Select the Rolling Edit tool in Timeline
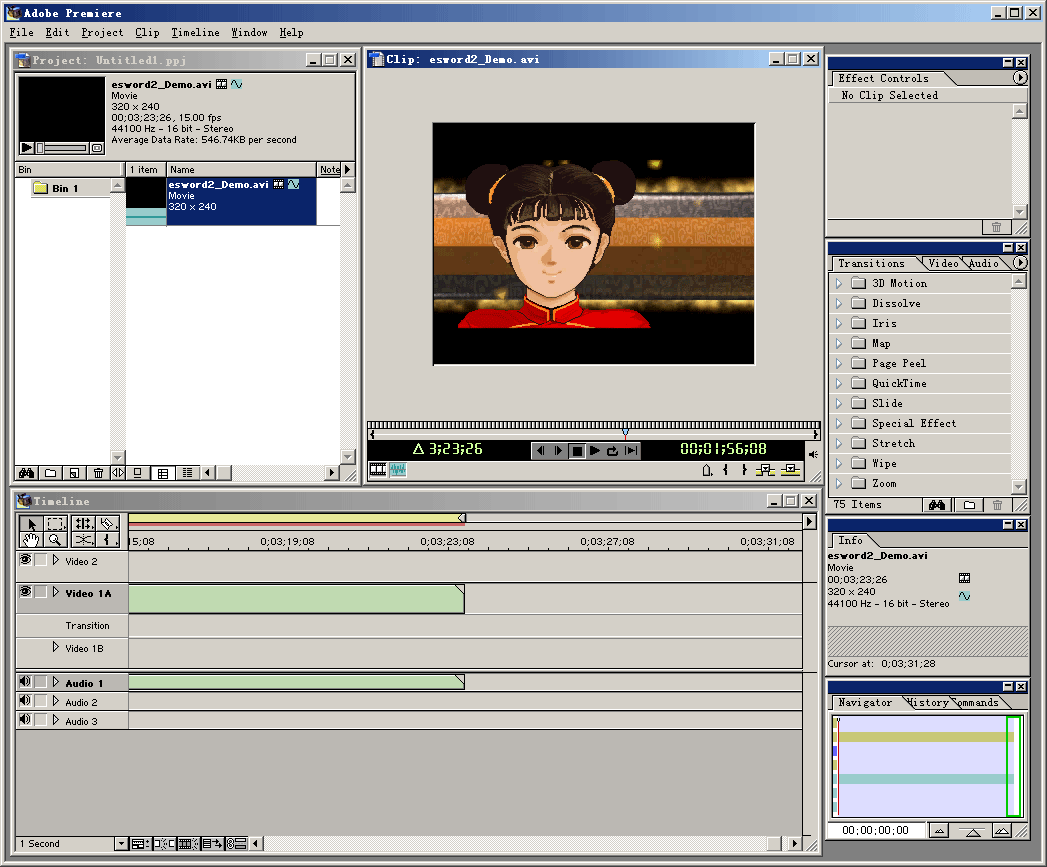 pyautogui.click(x=83, y=524)
